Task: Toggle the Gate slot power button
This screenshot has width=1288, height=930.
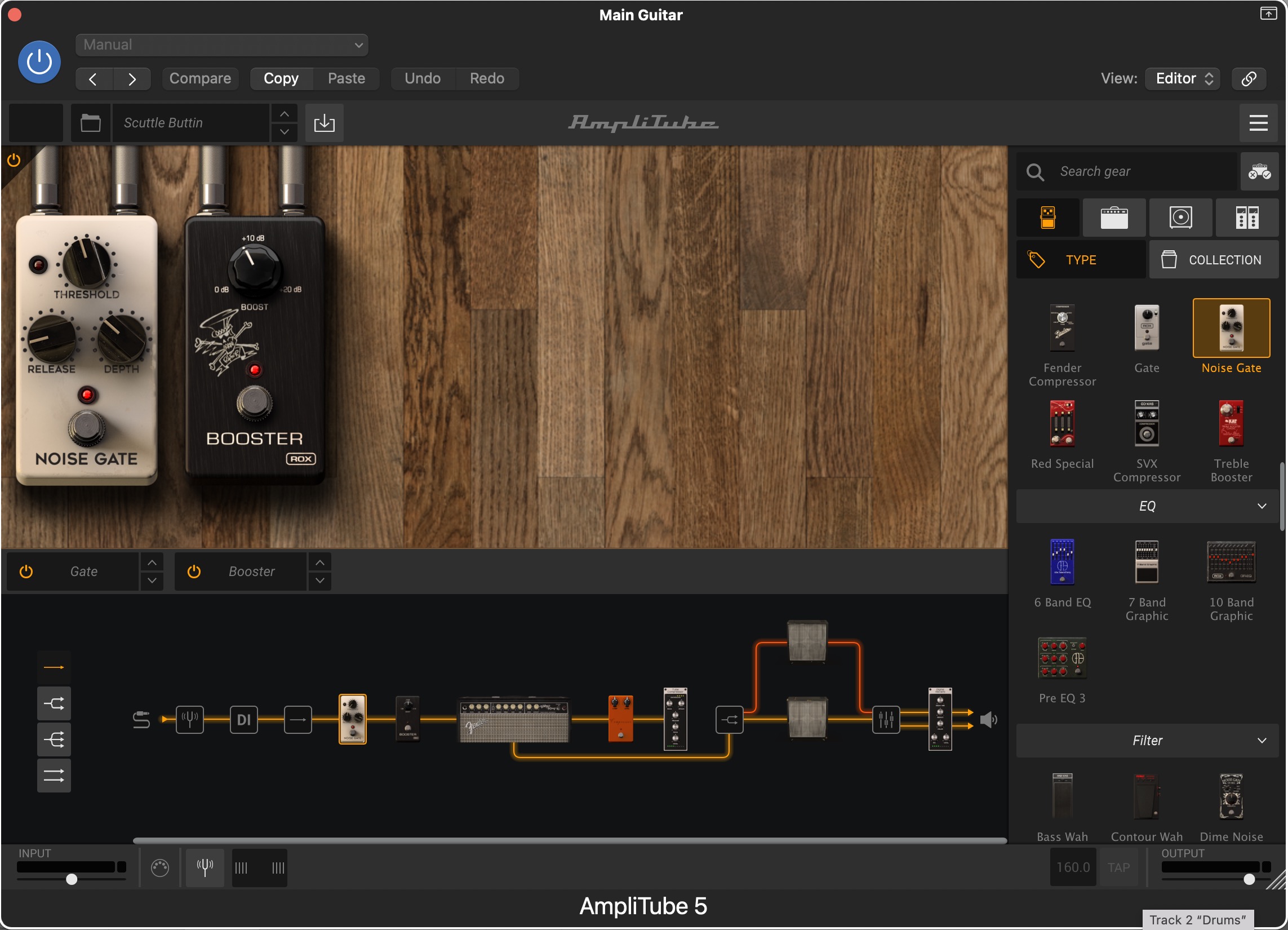Action: tap(26, 572)
